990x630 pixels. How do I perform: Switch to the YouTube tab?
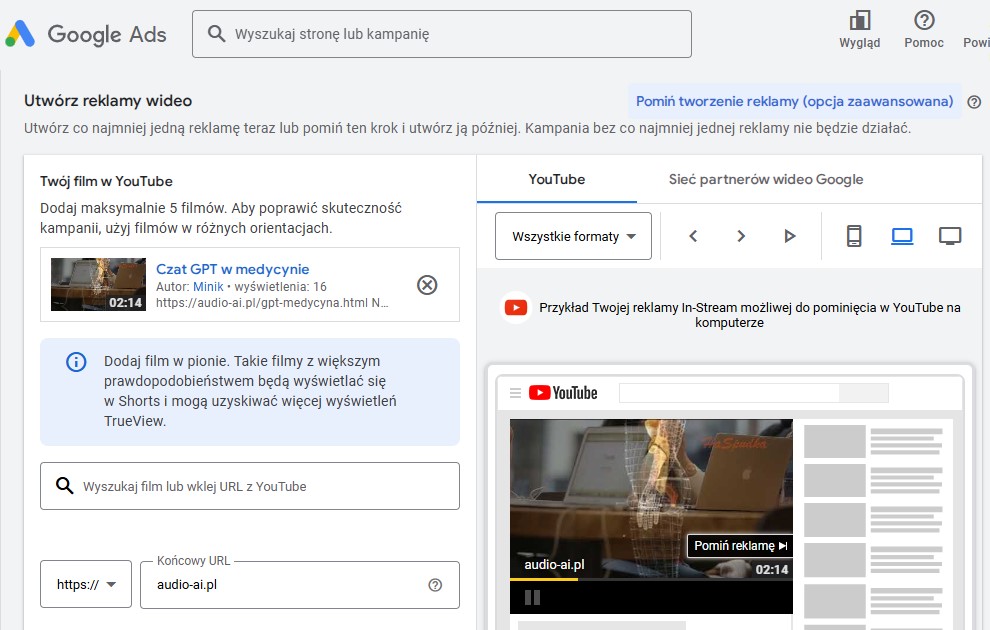556,180
